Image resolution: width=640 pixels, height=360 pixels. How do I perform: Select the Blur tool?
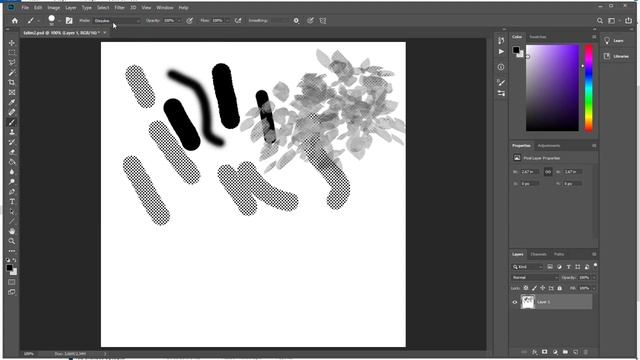(x=12, y=172)
